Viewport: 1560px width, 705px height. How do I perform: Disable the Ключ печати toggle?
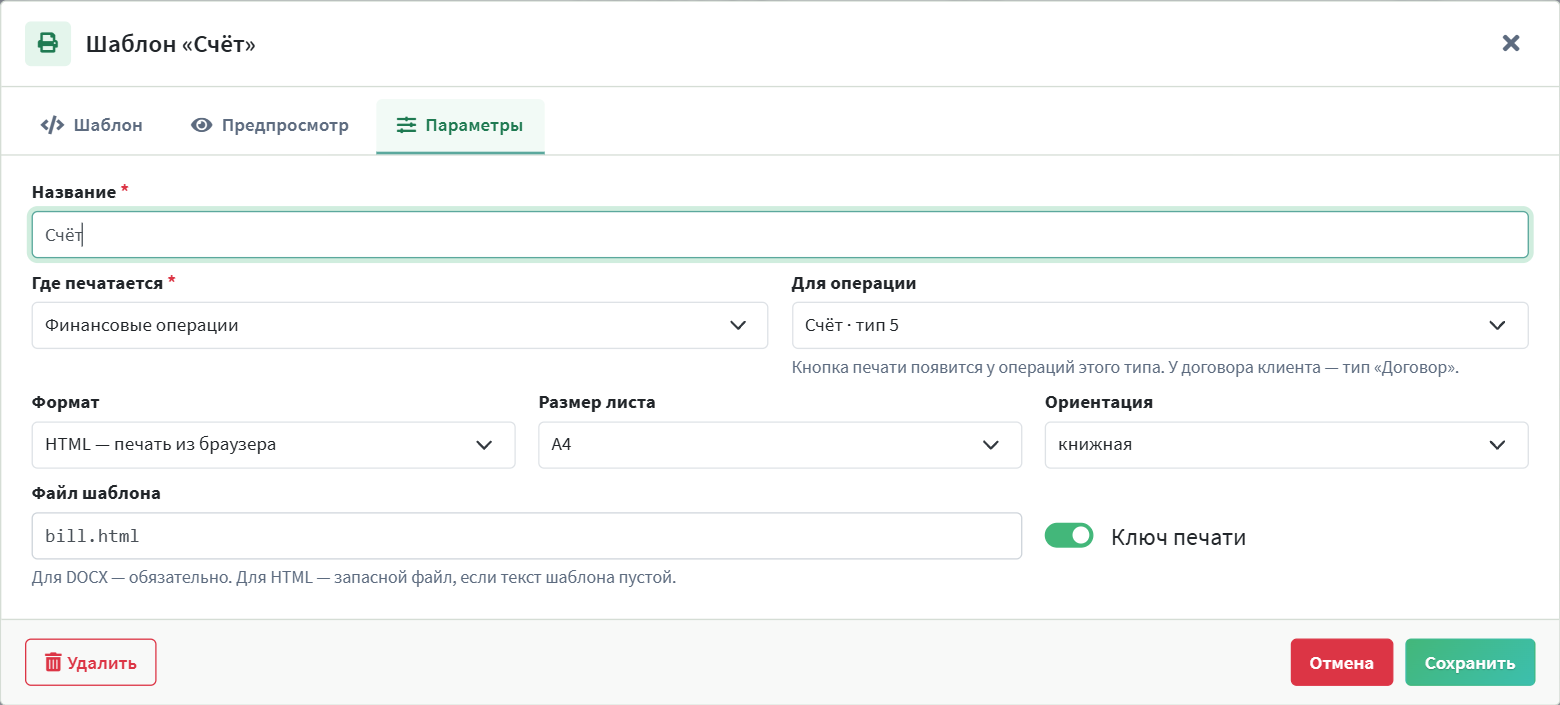pos(1069,536)
